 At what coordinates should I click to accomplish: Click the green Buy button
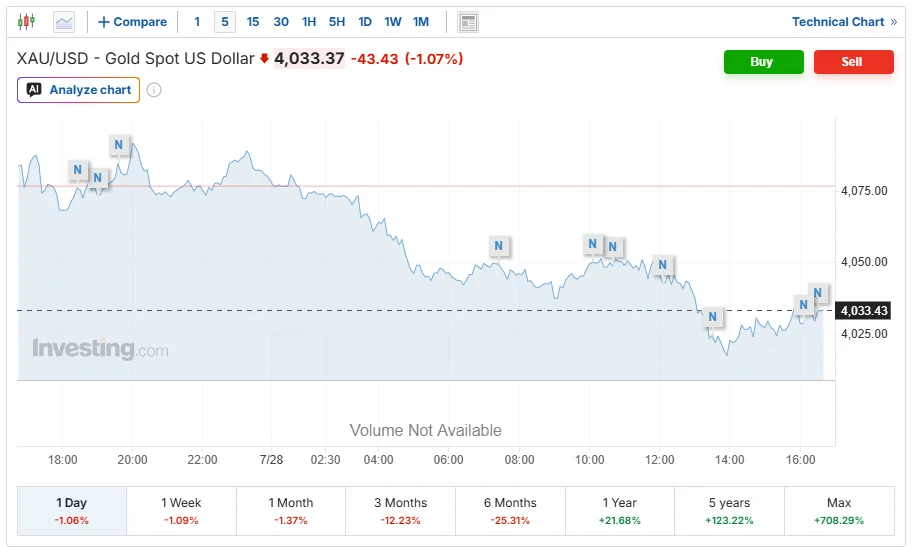[x=763, y=62]
